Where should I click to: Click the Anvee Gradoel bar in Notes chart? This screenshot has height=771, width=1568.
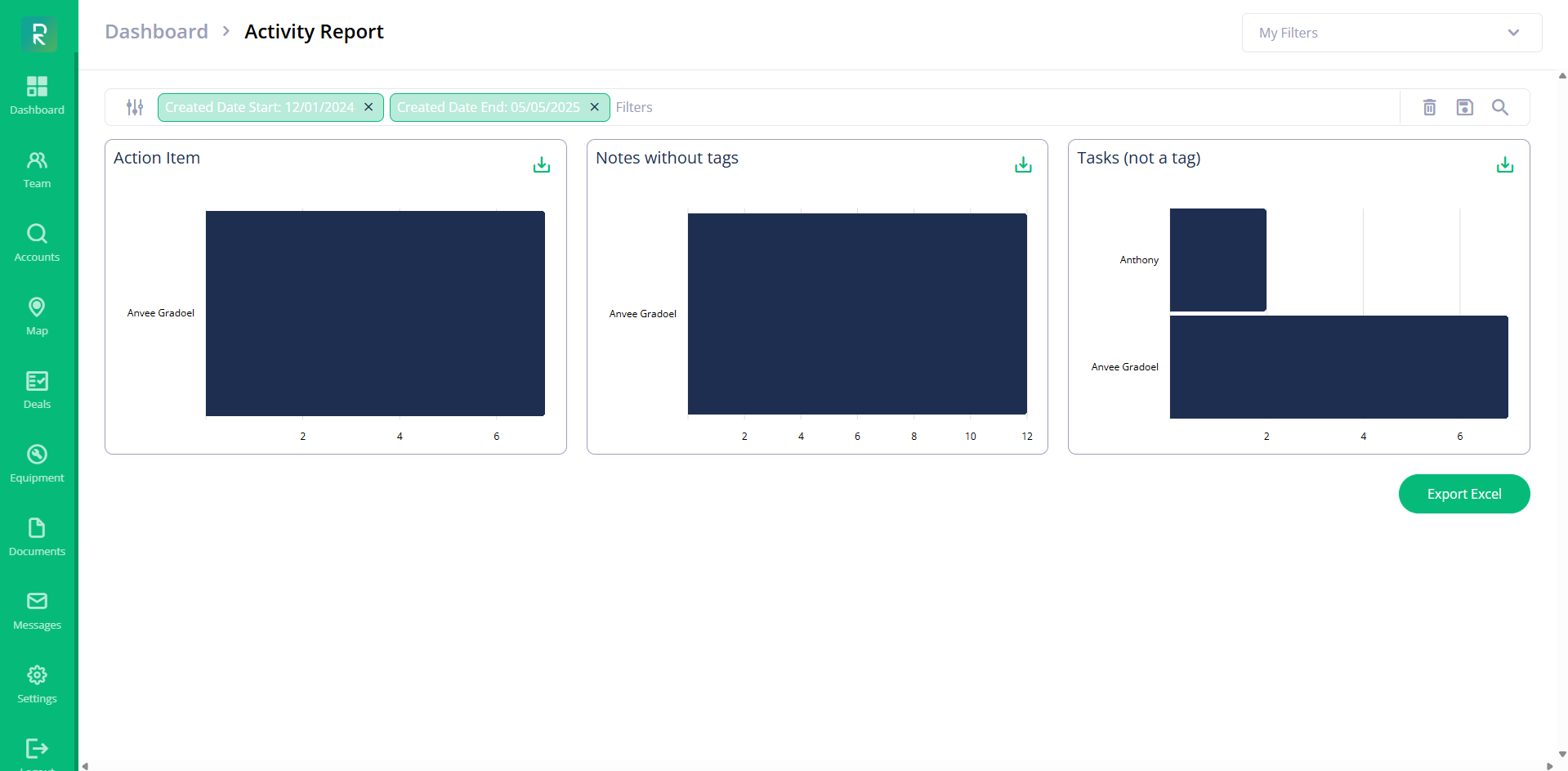click(x=857, y=314)
